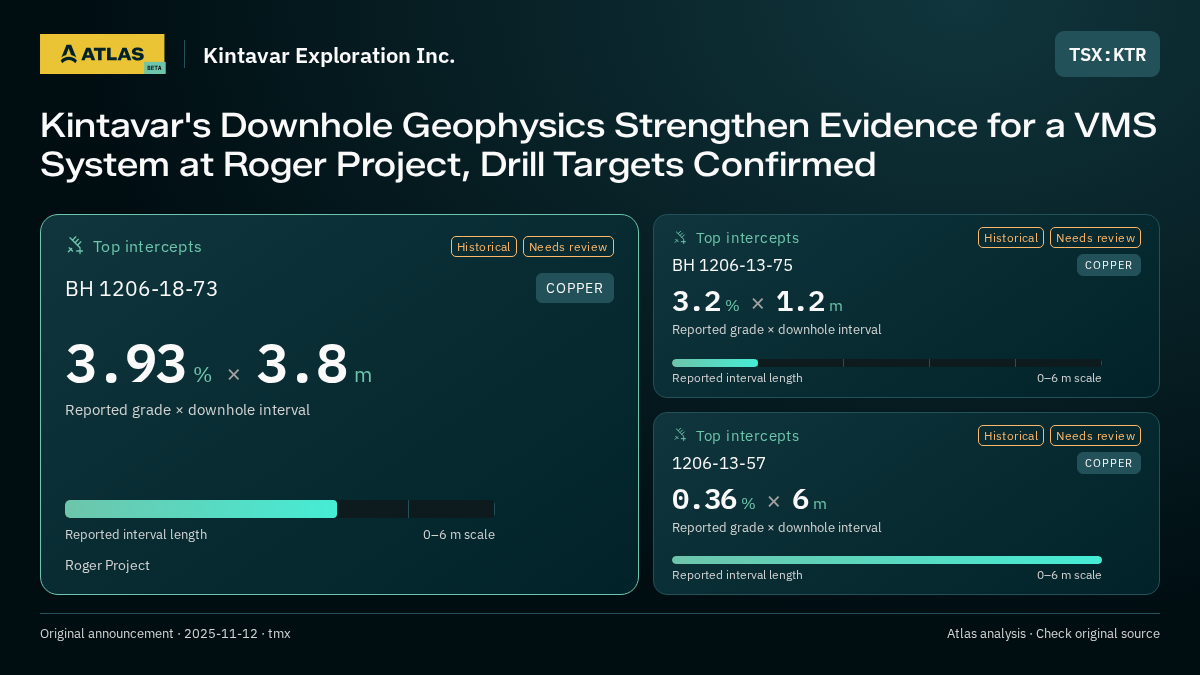Viewport: 1200px width, 675px height.
Task: Click 0–6 m scale label in BH 1206-18-73 card
Action: click(459, 534)
